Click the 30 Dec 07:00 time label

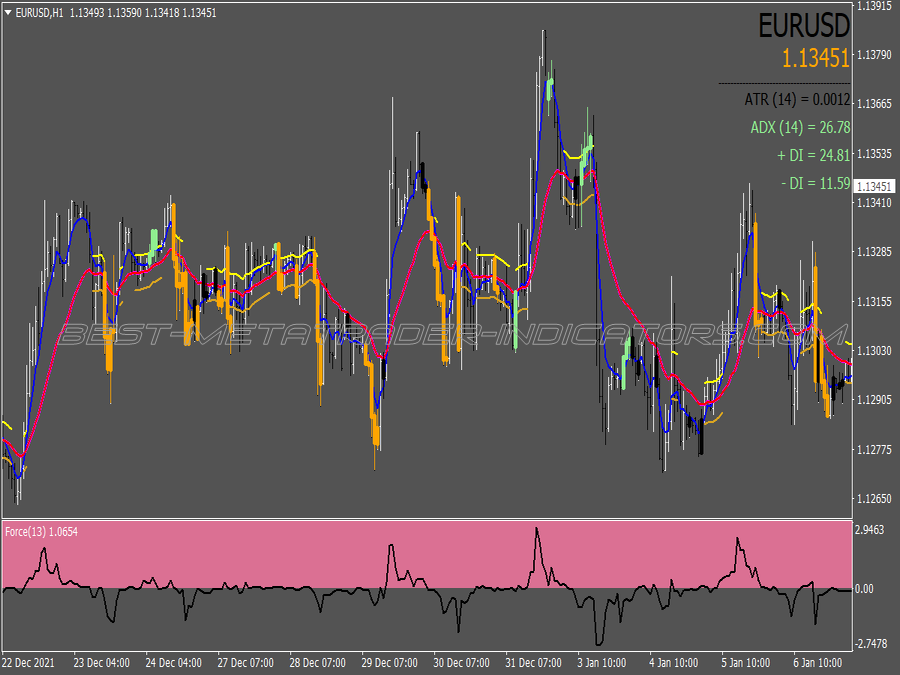pyautogui.click(x=461, y=662)
